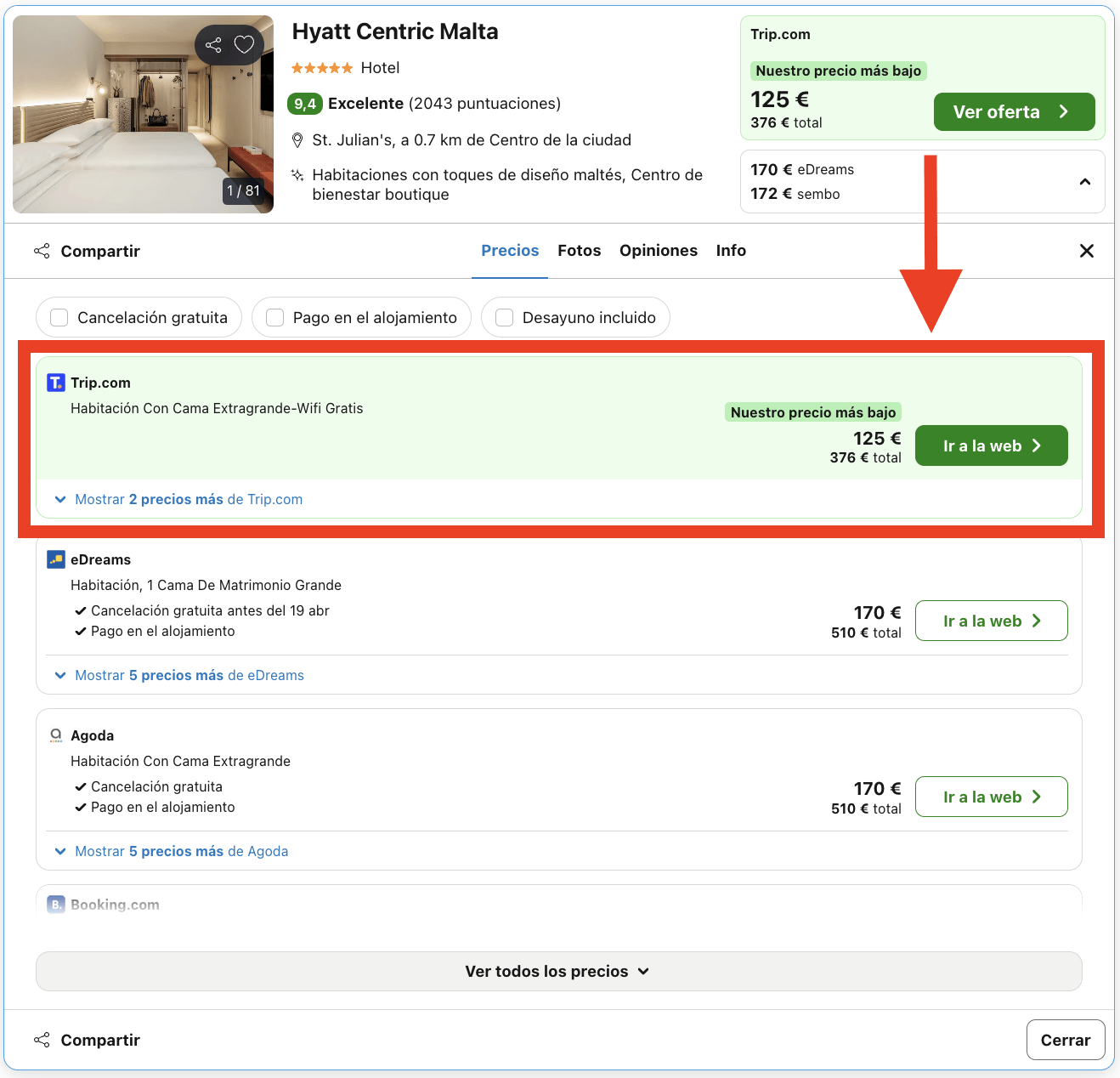
Task: Open the hotel room photo thumbnail
Action: (x=143, y=114)
